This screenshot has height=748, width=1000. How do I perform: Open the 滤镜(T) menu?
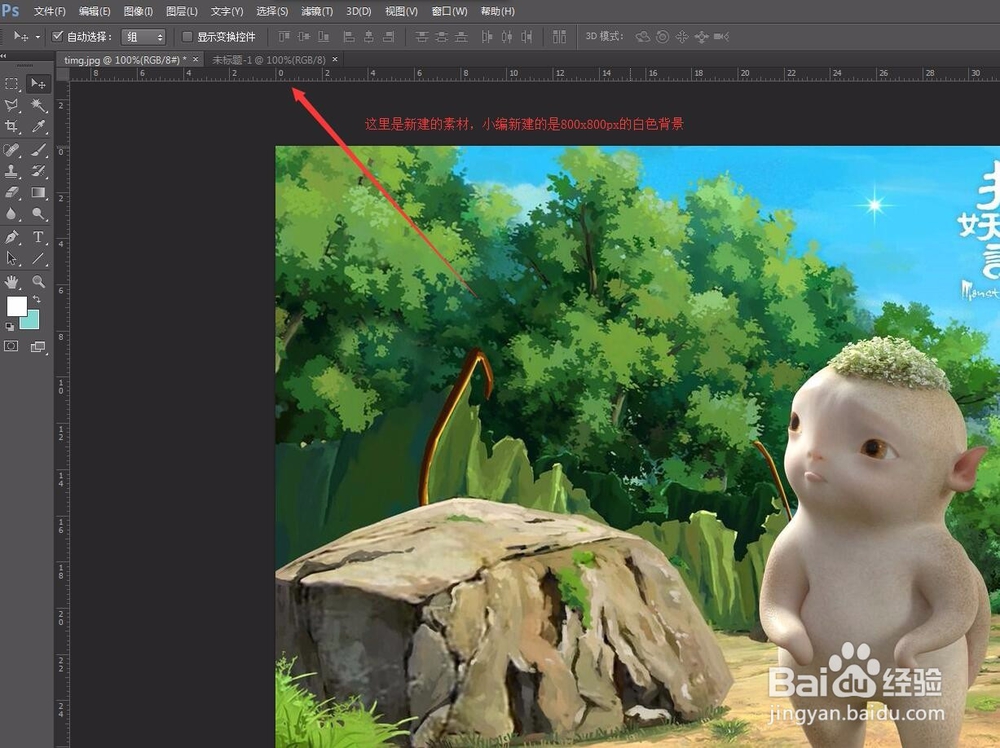tap(317, 11)
